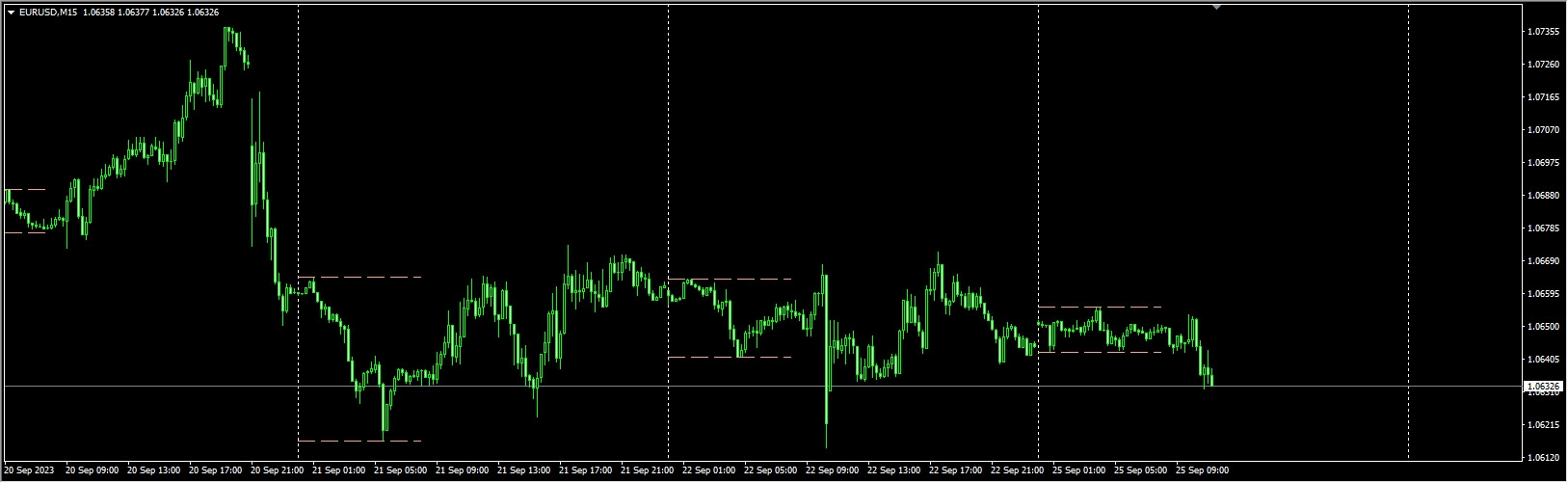Click the grey chart shift marker triangle
Viewport: 1568px width, 483px height.
click(1216, 7)
